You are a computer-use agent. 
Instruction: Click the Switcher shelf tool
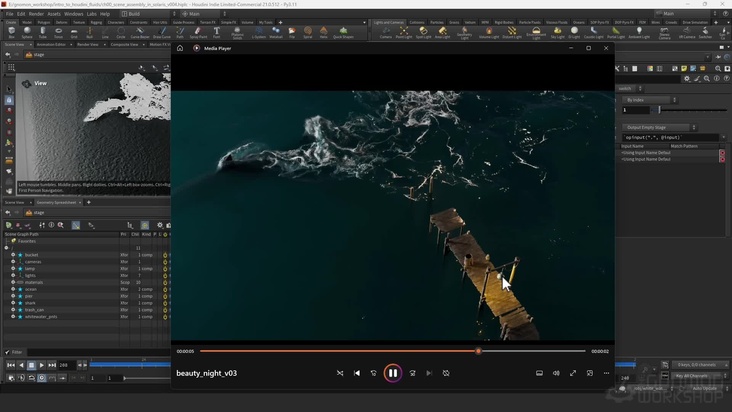tap(705, 32)
